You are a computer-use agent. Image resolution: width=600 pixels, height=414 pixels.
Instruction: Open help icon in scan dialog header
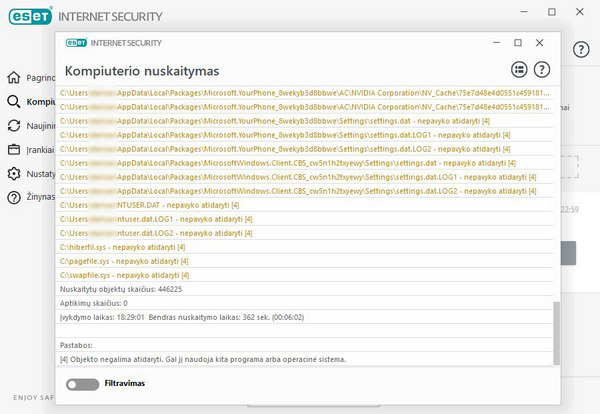coord(543,70)
